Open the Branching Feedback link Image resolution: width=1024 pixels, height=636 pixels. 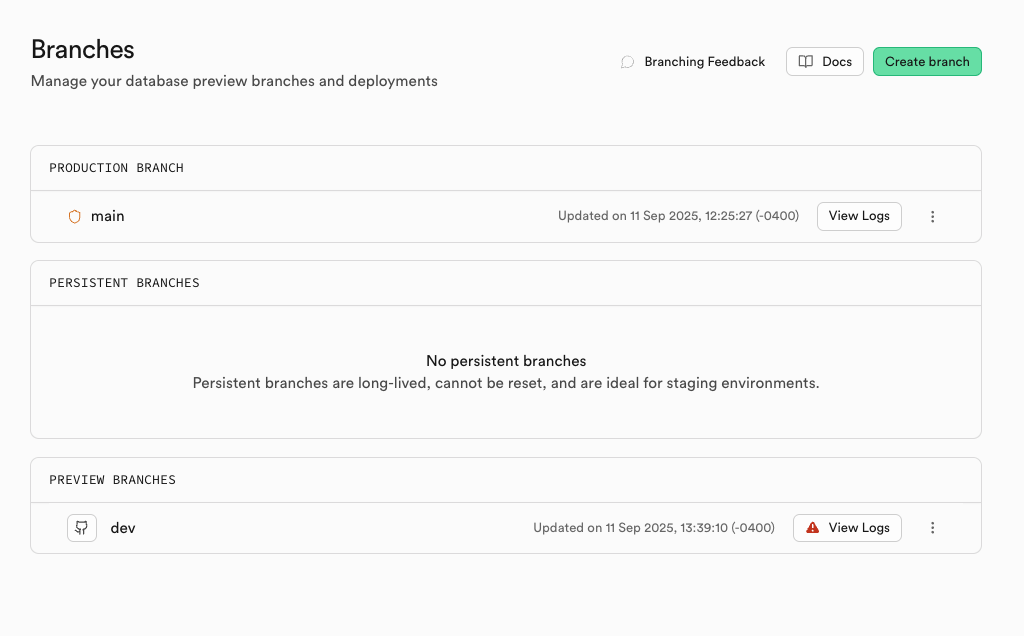coord(704,62)
